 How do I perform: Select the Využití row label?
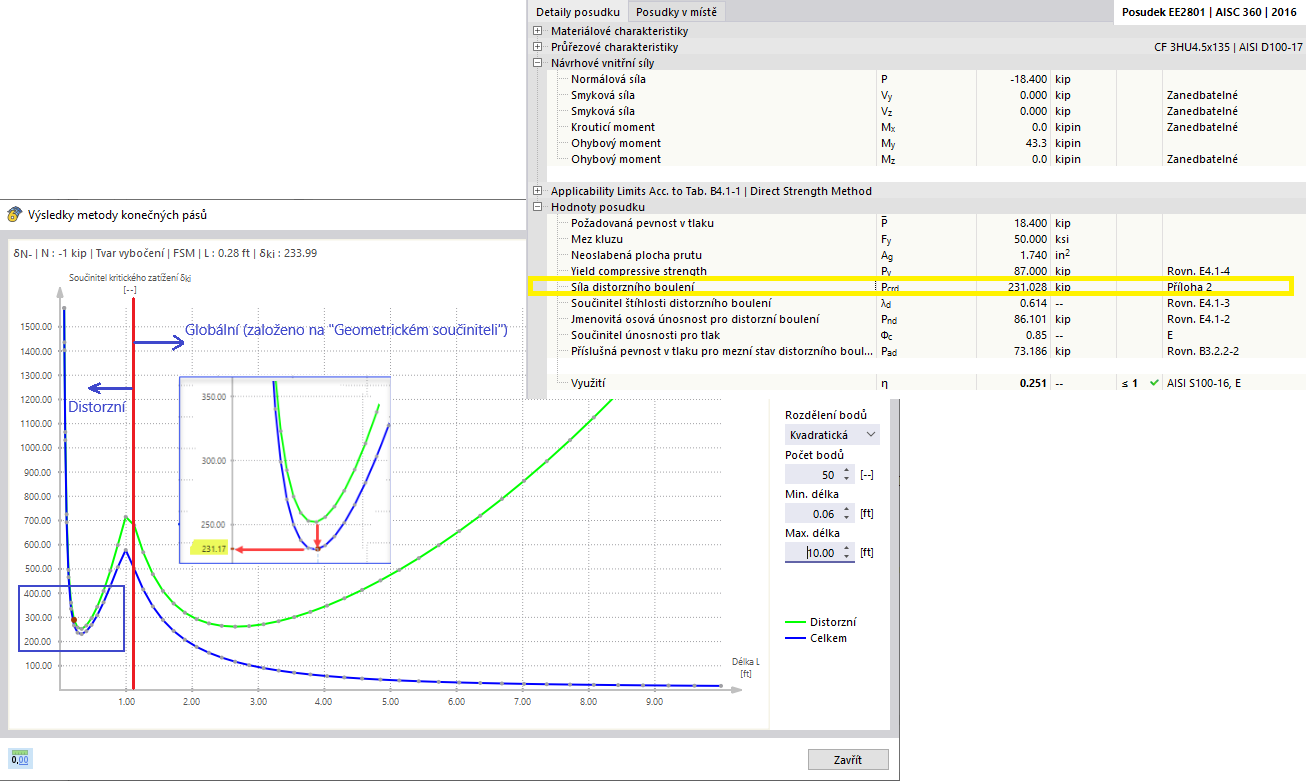[588, 383]
